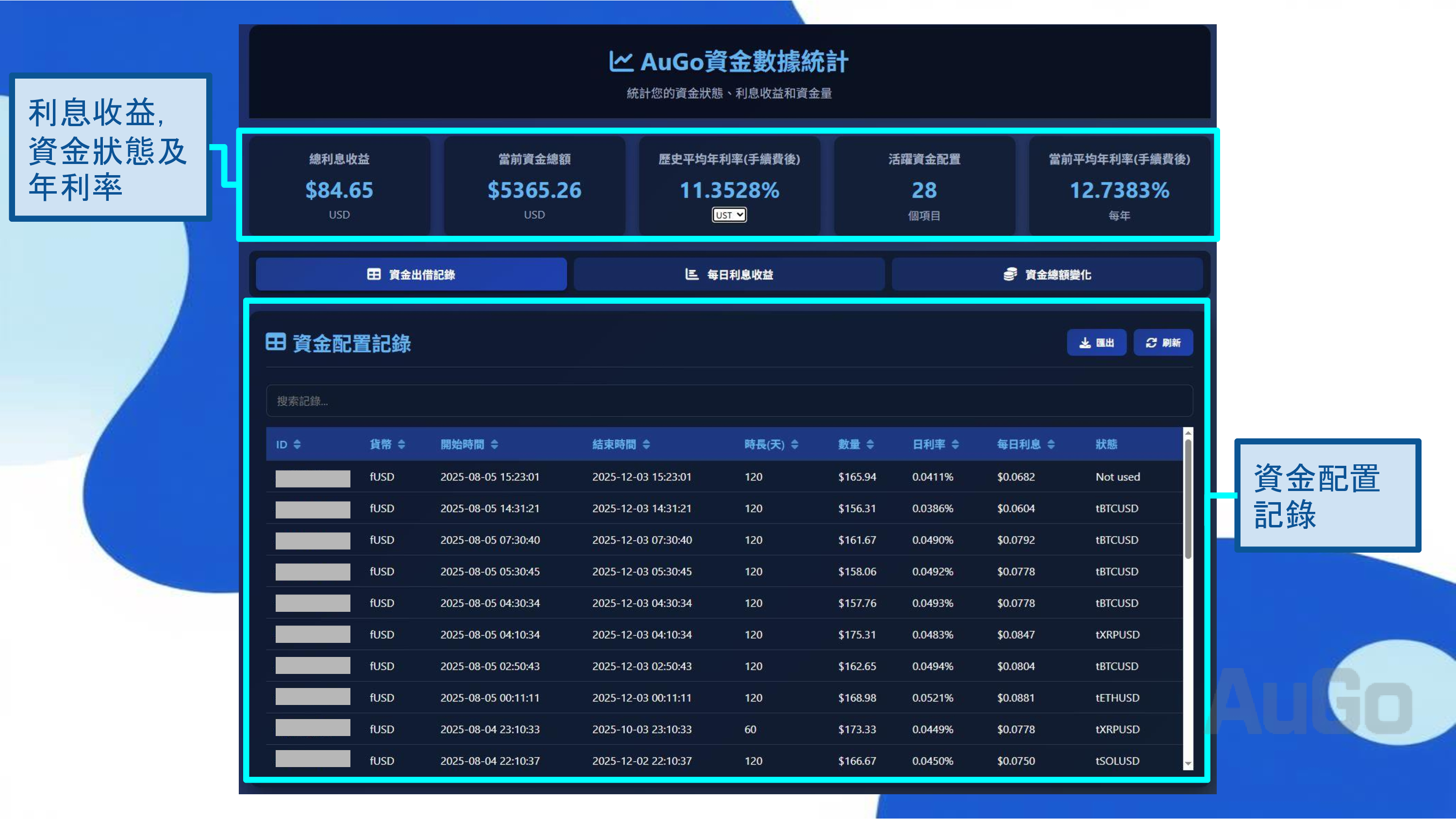The width and height of the screenshot is (1456, 819).
Task: Sort table by 開始時間 column arrows
Action: click(495, 445)
